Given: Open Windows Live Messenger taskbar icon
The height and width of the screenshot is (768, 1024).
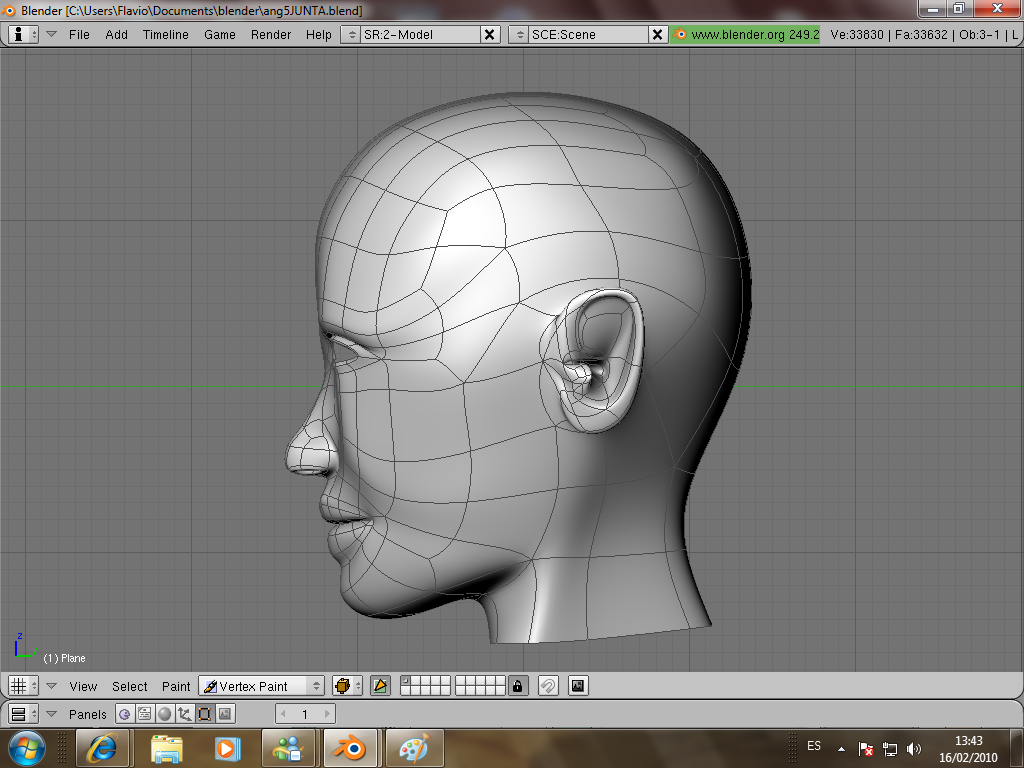Looking at the screenshot, I should point(287,748).
